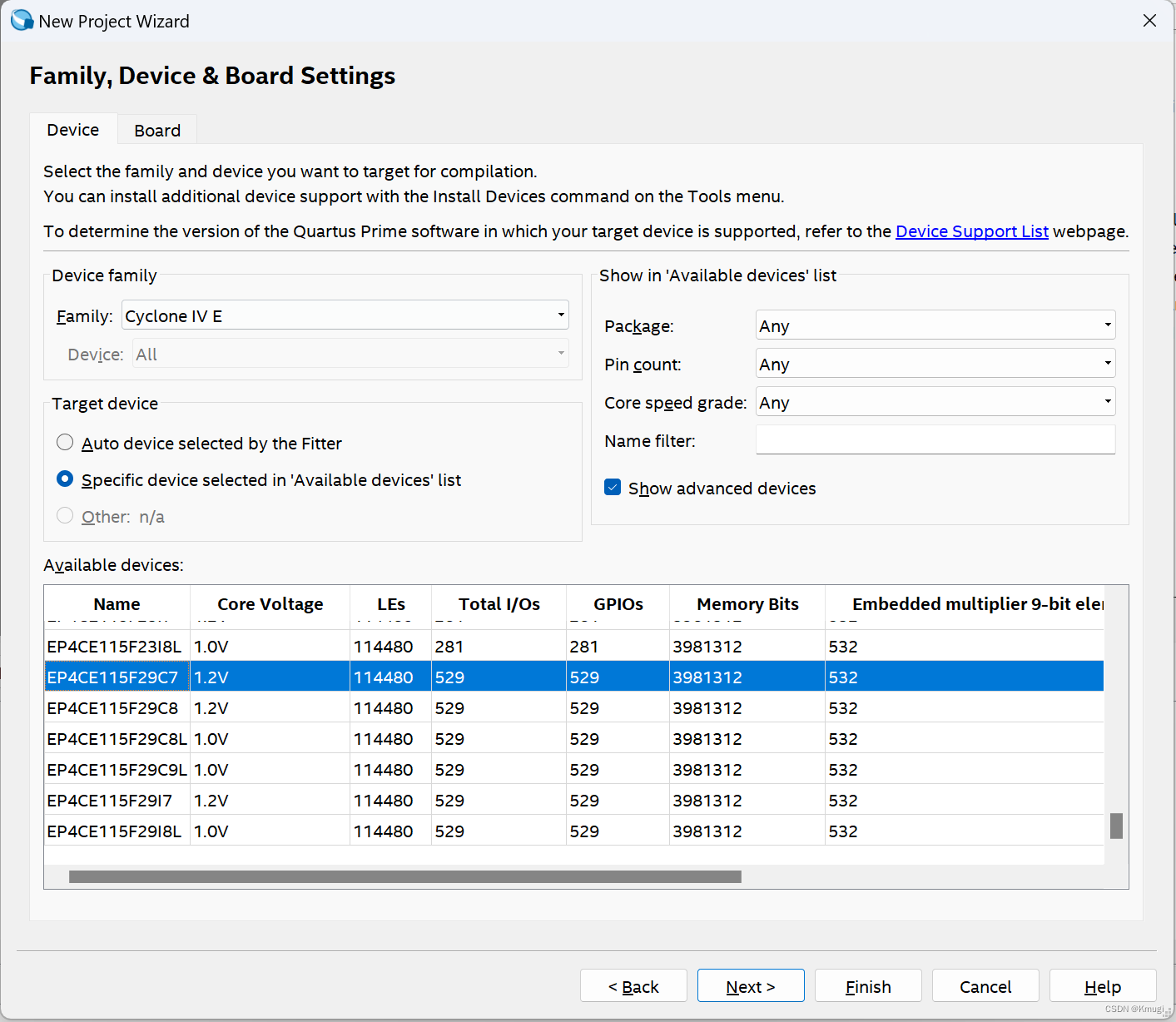Click 1.2V voltage cell of EP4CE115F29C8

pyautogui.click(x=270, y=708)
